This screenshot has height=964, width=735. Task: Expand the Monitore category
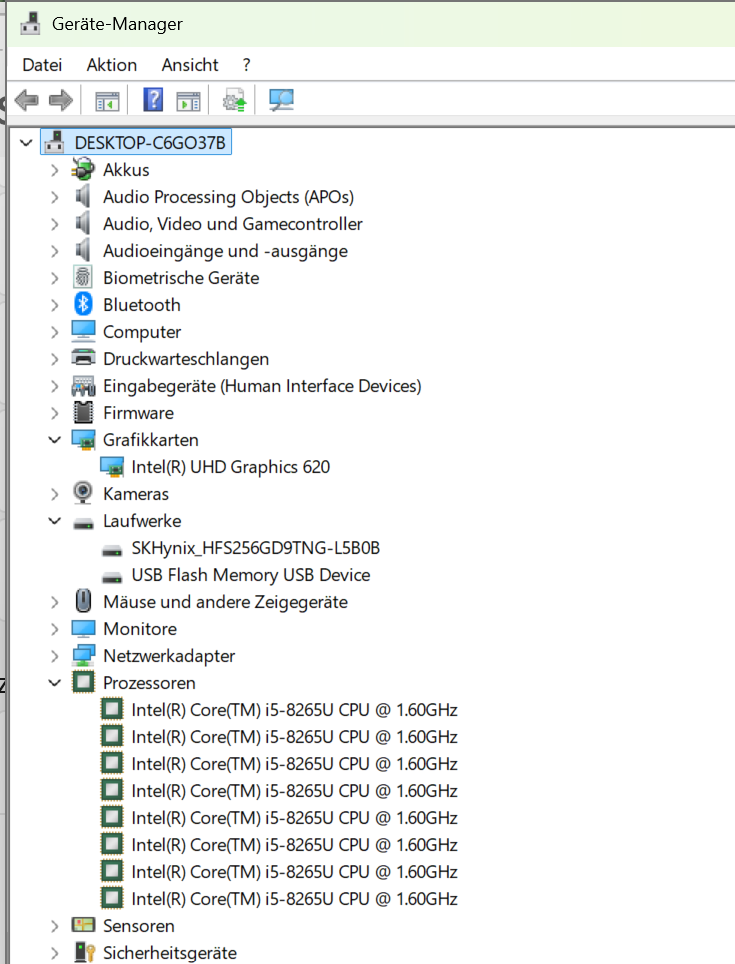coord(55,629)
